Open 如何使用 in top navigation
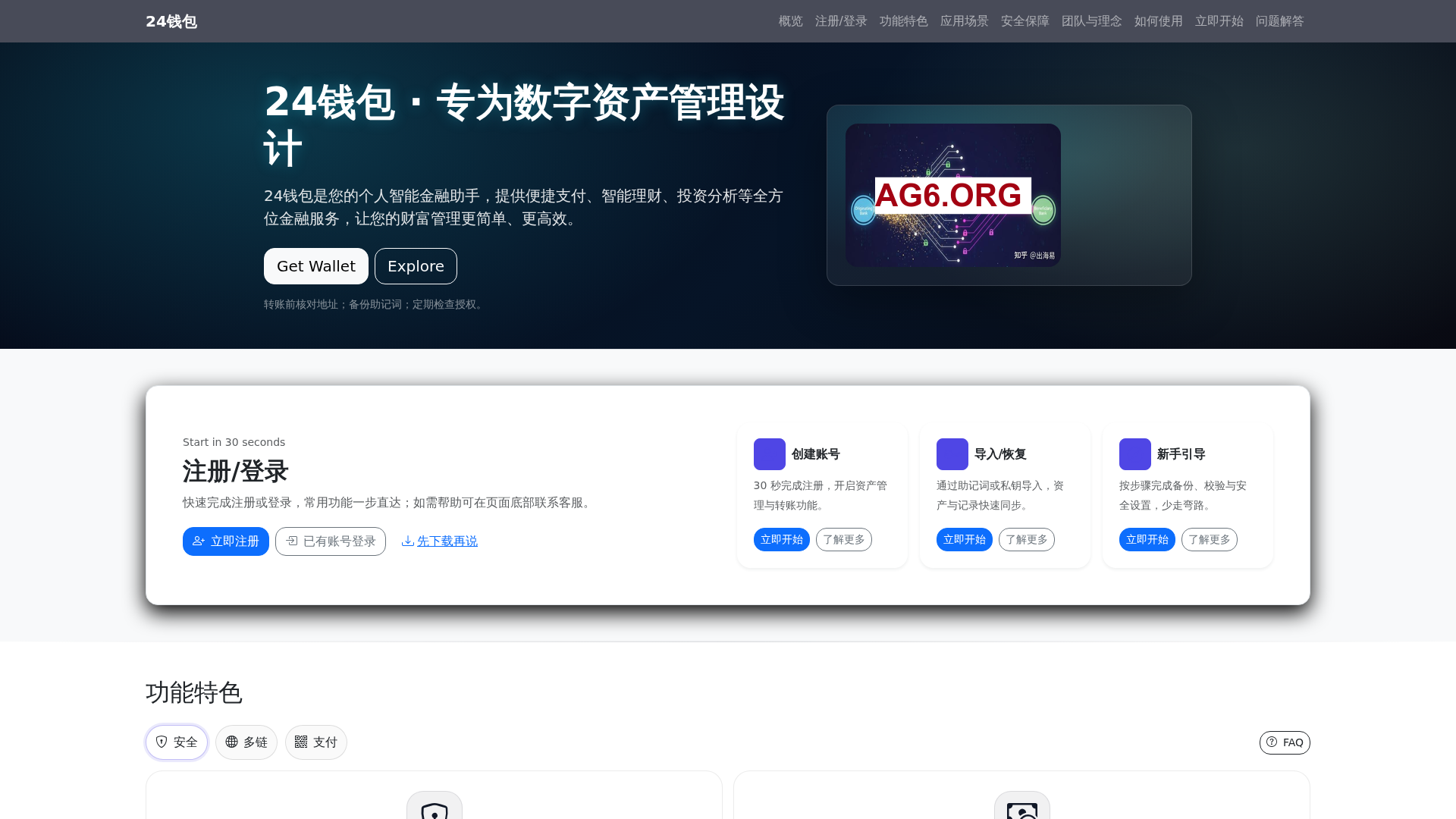1456x819 pixels. [1158, 21]
